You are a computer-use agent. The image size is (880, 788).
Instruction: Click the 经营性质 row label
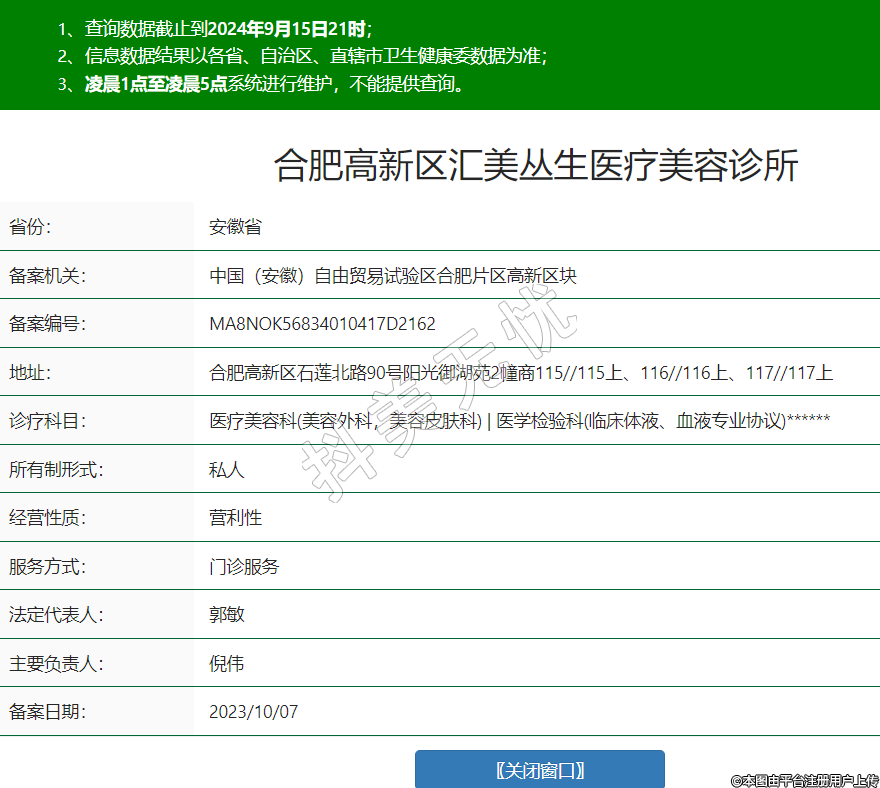(x=48, y=518)
